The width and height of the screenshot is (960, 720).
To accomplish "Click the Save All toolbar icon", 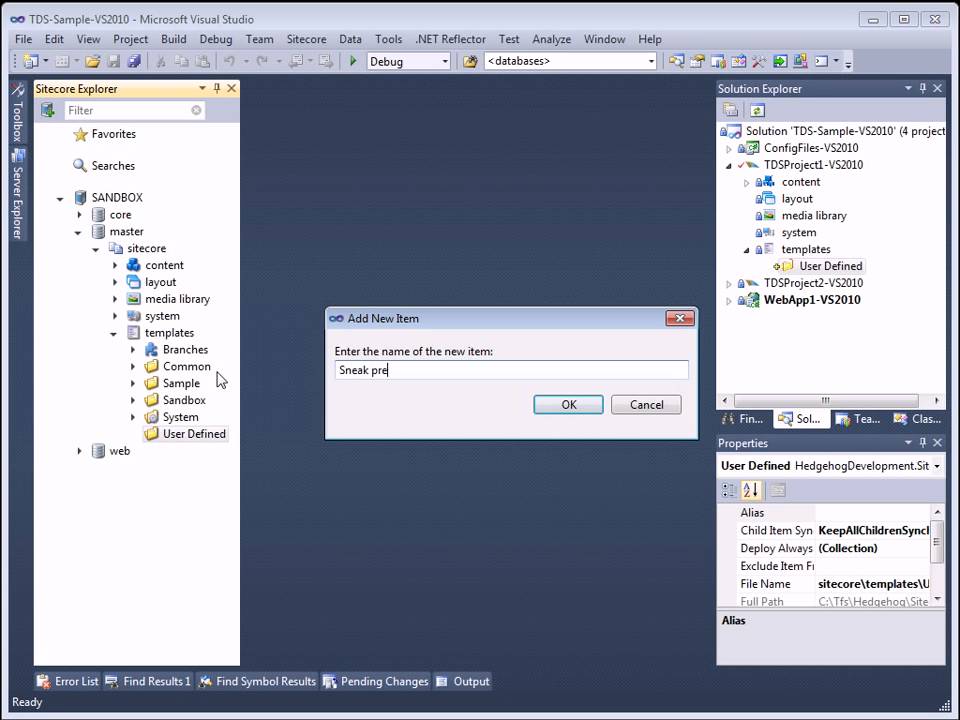I will pos(133,61).
